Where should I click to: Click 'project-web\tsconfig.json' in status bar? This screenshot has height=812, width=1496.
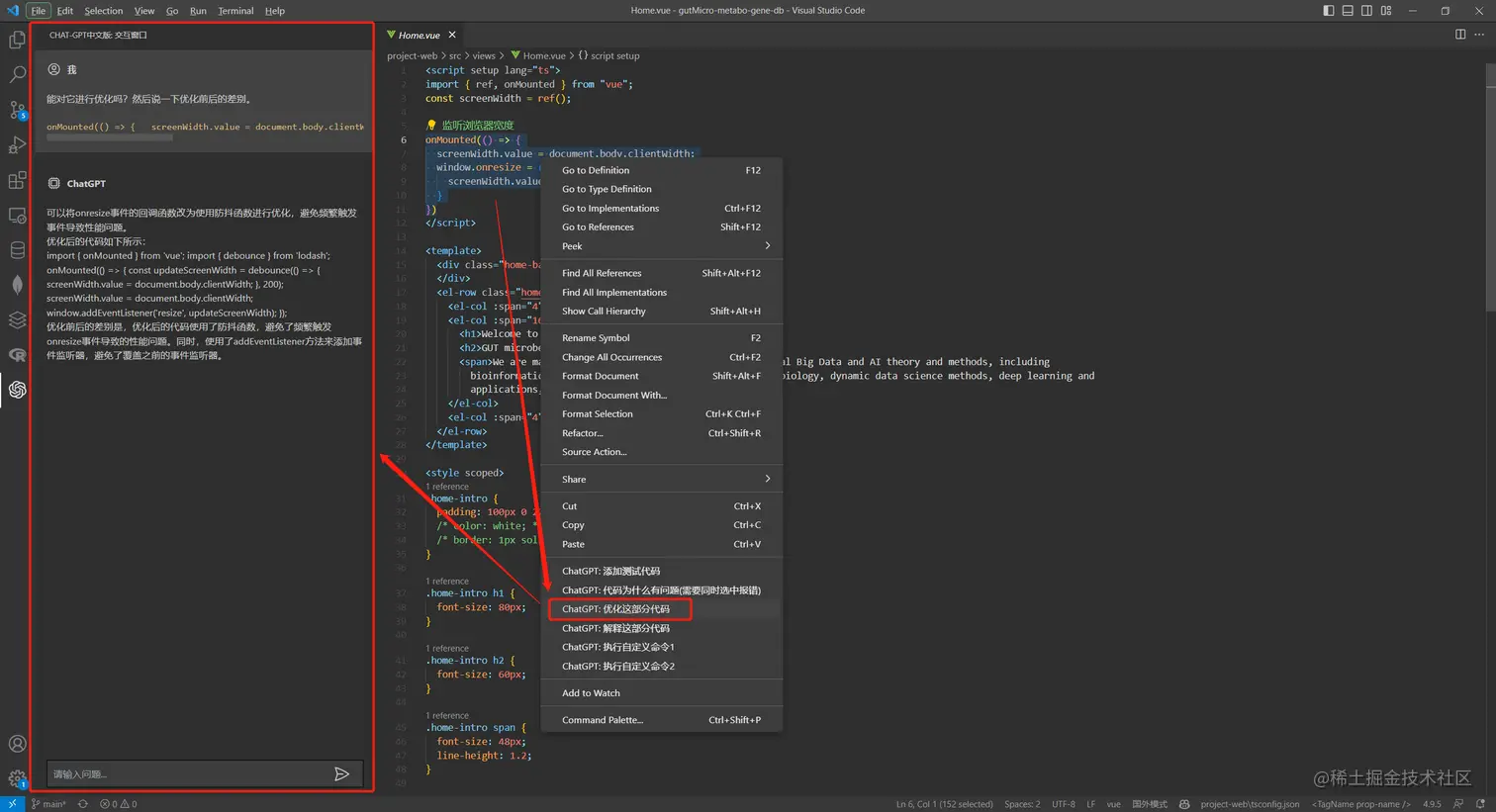pyautogui.click(x=1250, y=804)
